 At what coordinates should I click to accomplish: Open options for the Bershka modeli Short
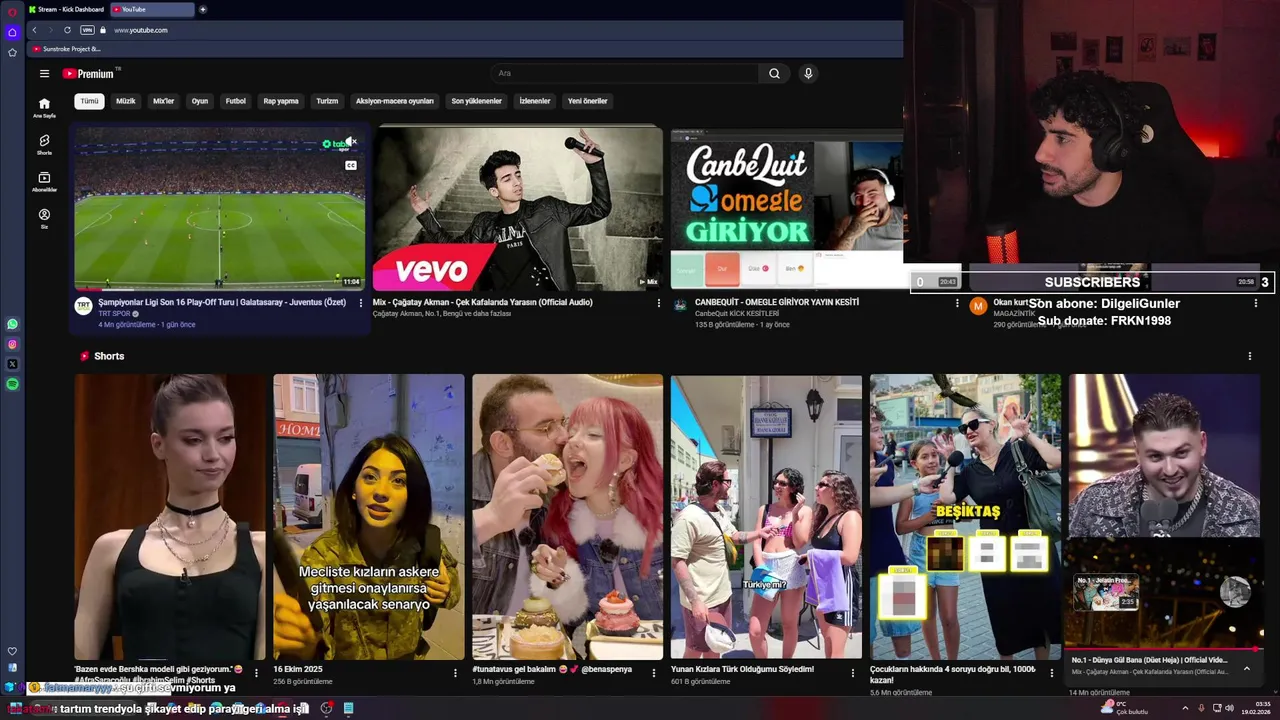click(256, 673)
